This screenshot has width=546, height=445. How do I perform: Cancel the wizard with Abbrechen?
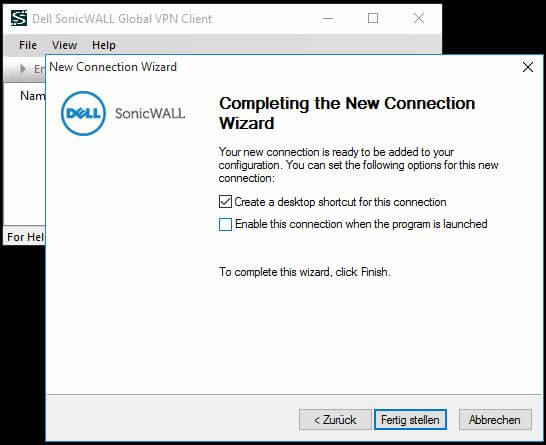click(x=495, y=420)
